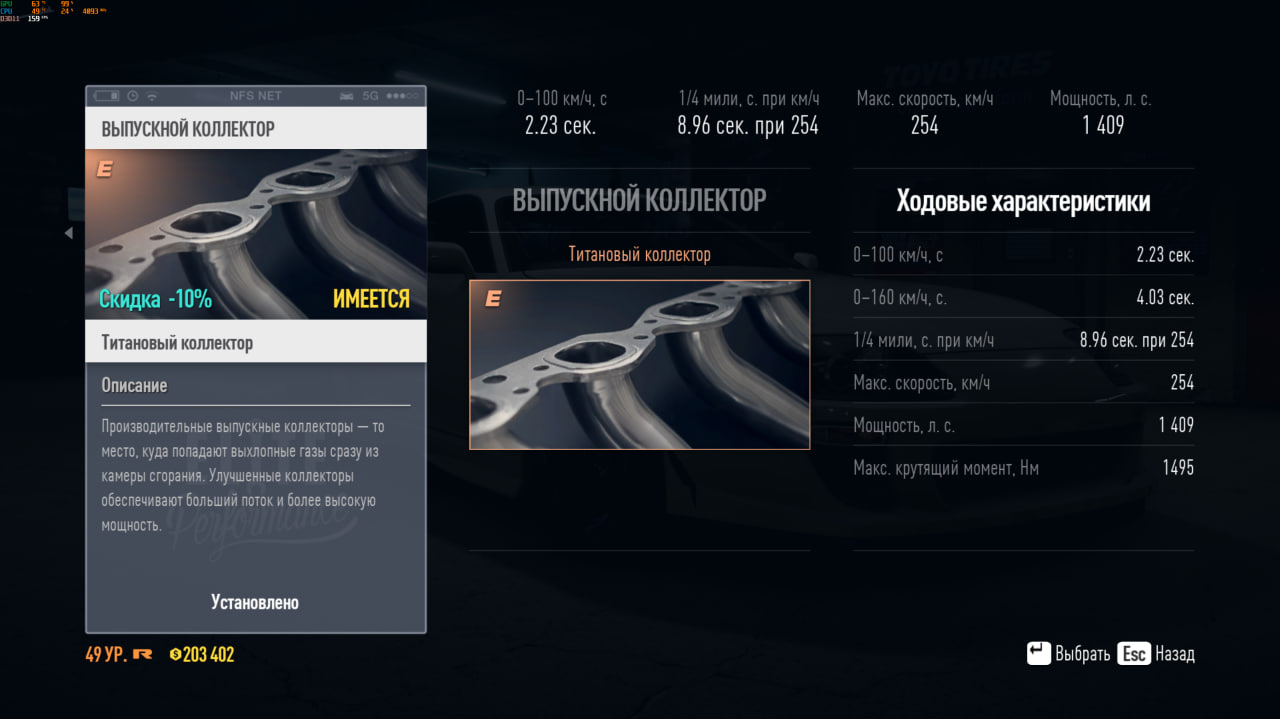Click the top Макс. скорость, км/ч label
The image size is (1280, 719).
(925, 98)
